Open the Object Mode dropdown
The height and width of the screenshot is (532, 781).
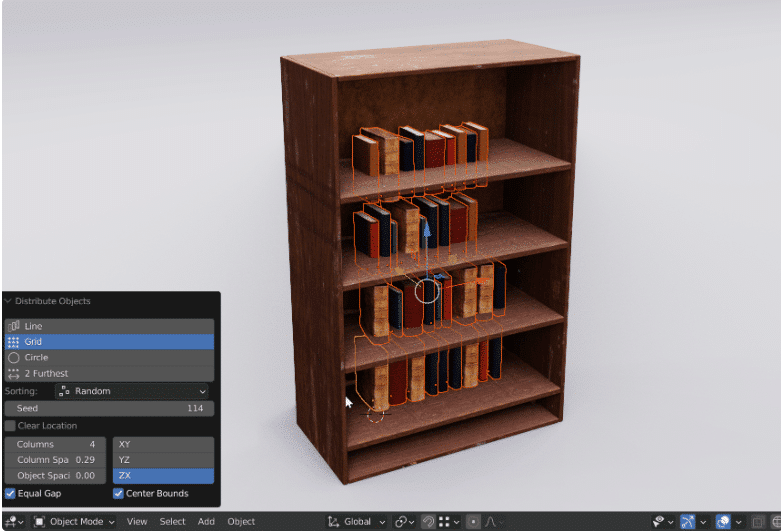[x=74, y=521]
